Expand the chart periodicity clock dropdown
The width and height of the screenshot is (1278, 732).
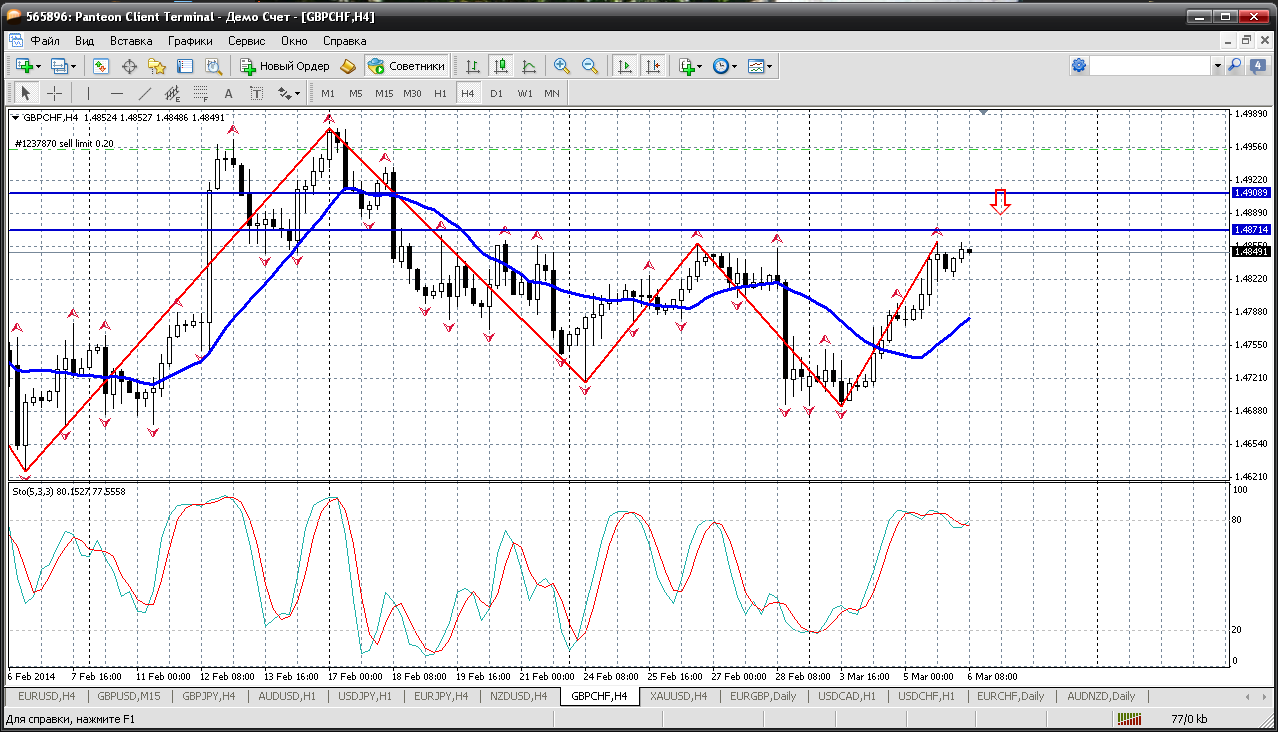click(734, 66)
